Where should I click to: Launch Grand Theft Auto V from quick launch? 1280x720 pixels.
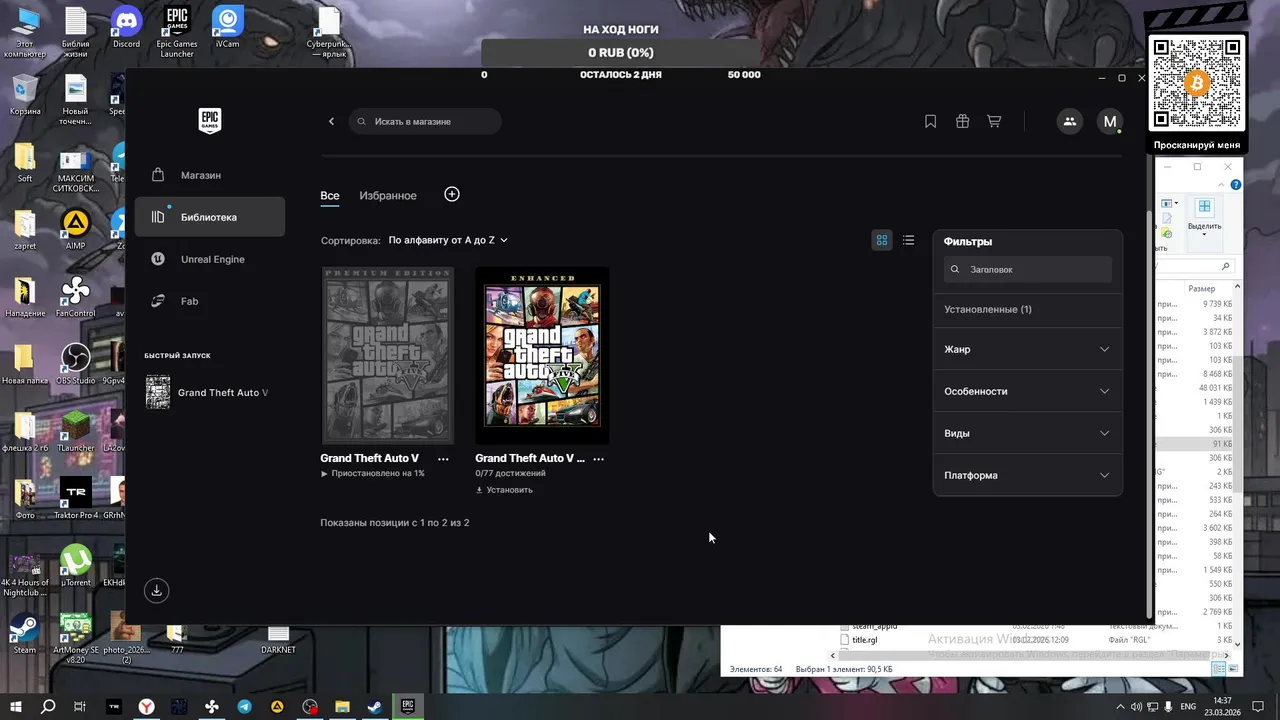(x=210, y=393)
